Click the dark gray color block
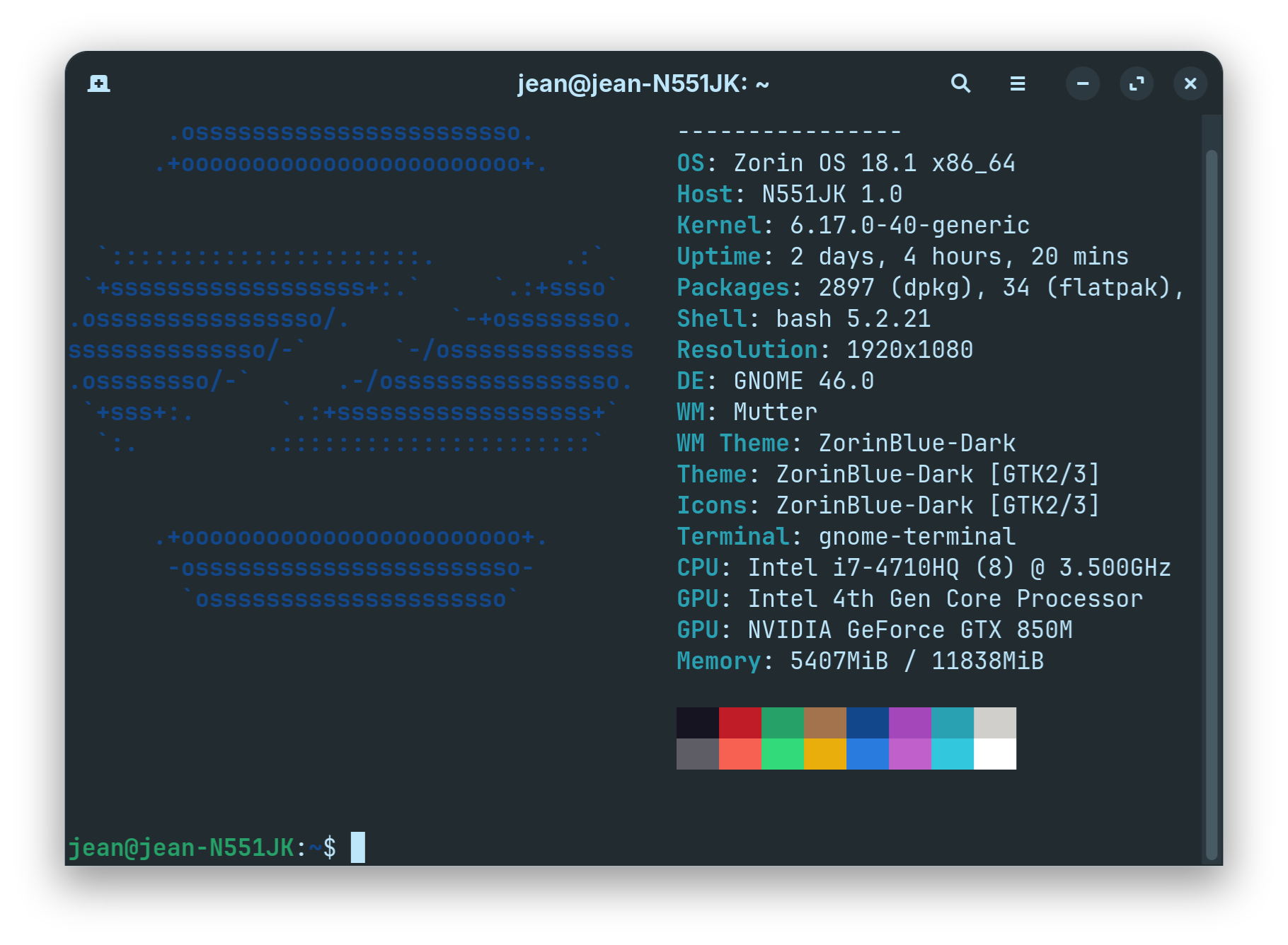This screenshot has height=945, width=1288. tap(698, 754)
